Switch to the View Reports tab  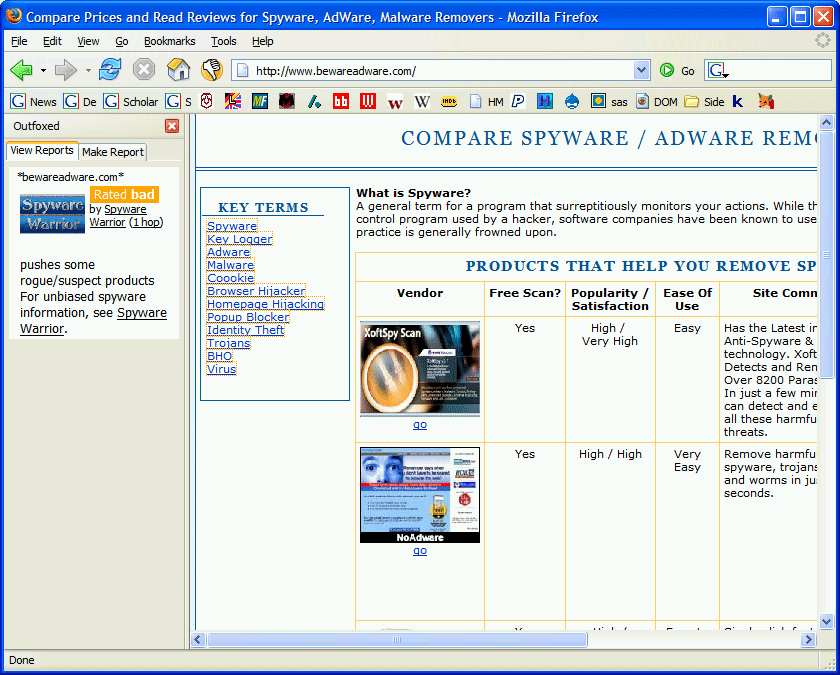point(42,151)
